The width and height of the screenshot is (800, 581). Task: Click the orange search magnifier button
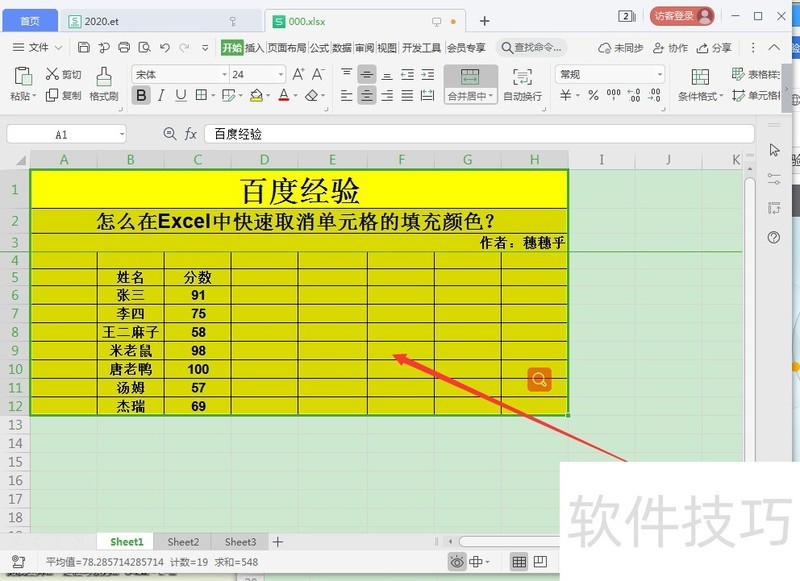pos(539,380)
